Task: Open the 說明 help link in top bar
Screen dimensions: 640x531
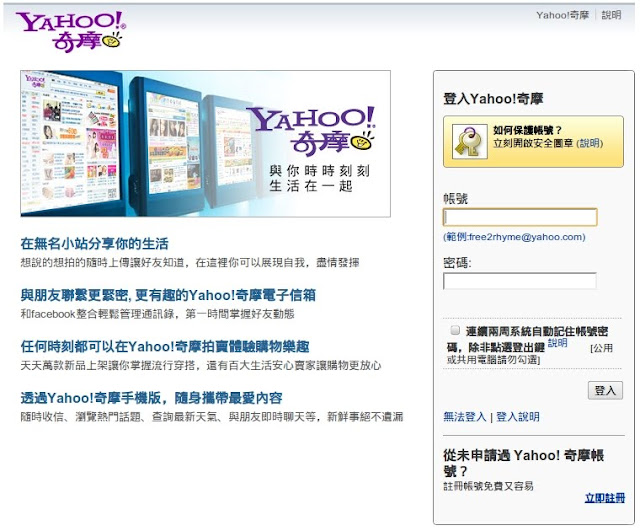Action: [611, 15]
